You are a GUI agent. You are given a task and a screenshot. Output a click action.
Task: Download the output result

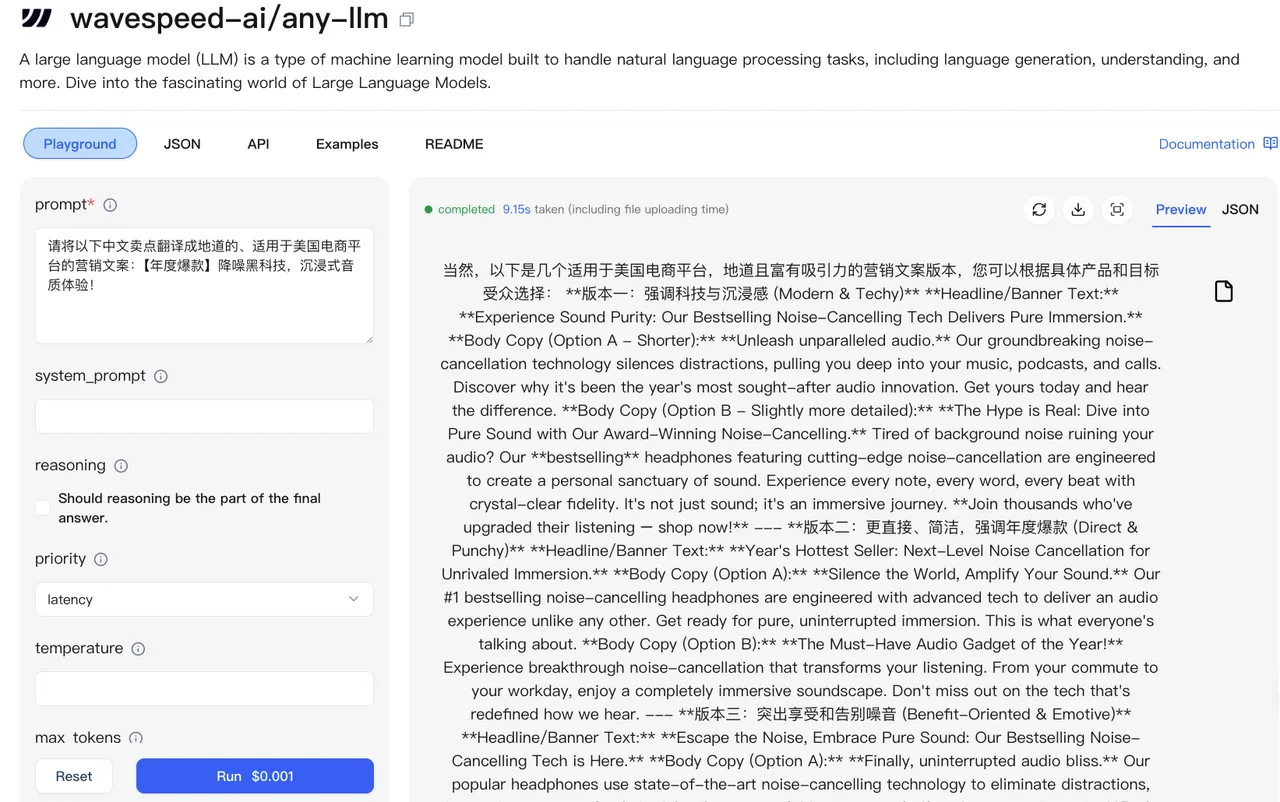(x=1078, y=209)
